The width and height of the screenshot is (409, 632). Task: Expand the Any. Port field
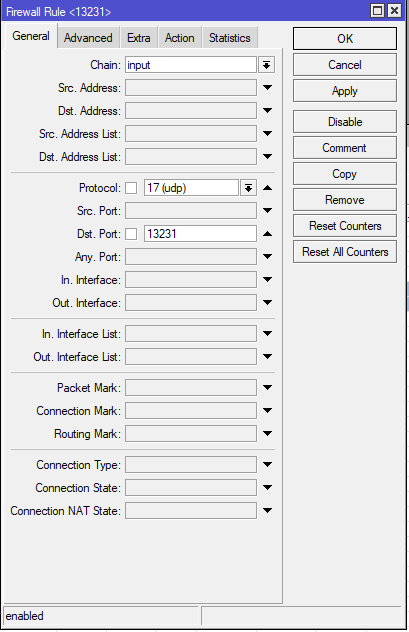click(268, 256)
